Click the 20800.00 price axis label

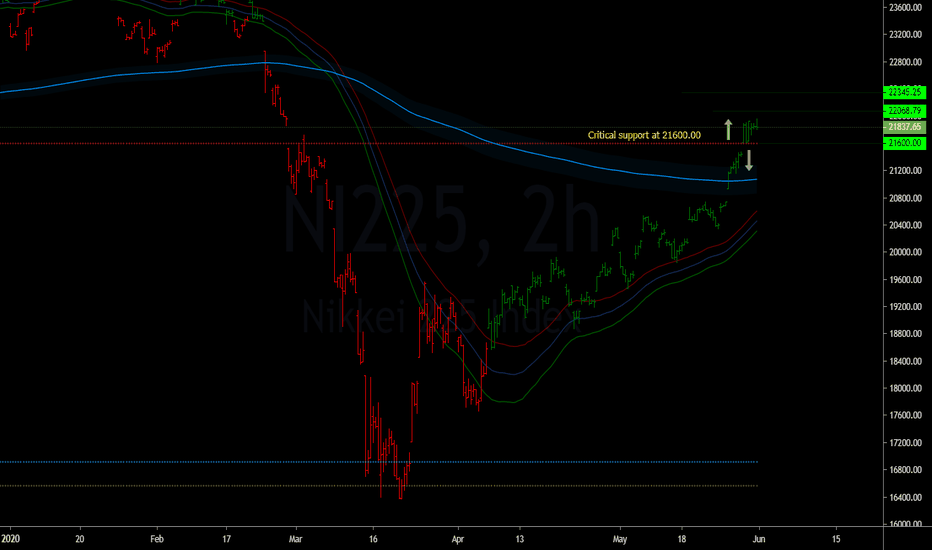click(x=905, y=198)
